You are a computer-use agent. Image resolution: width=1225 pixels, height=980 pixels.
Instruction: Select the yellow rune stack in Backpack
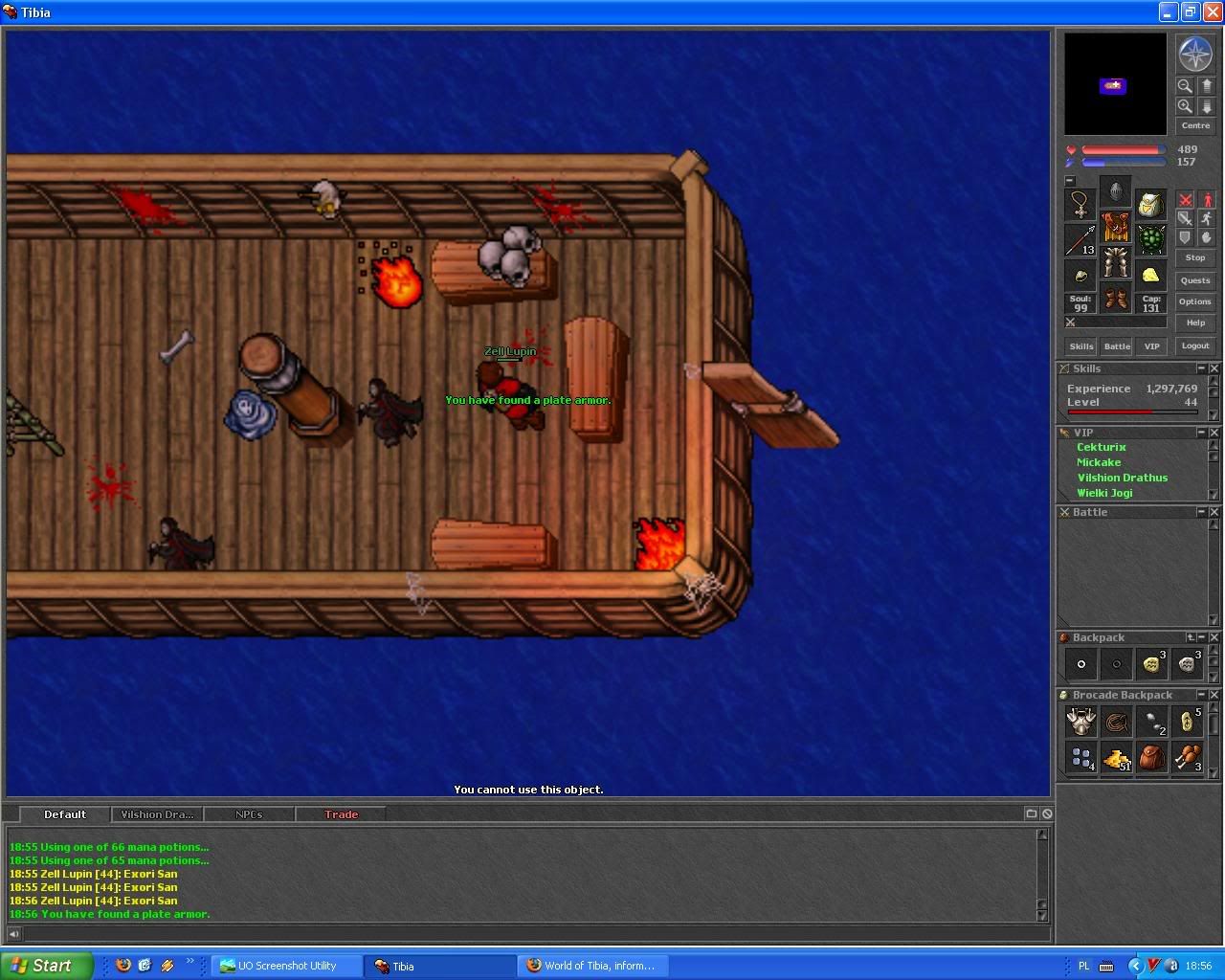tap(1151, 663)
